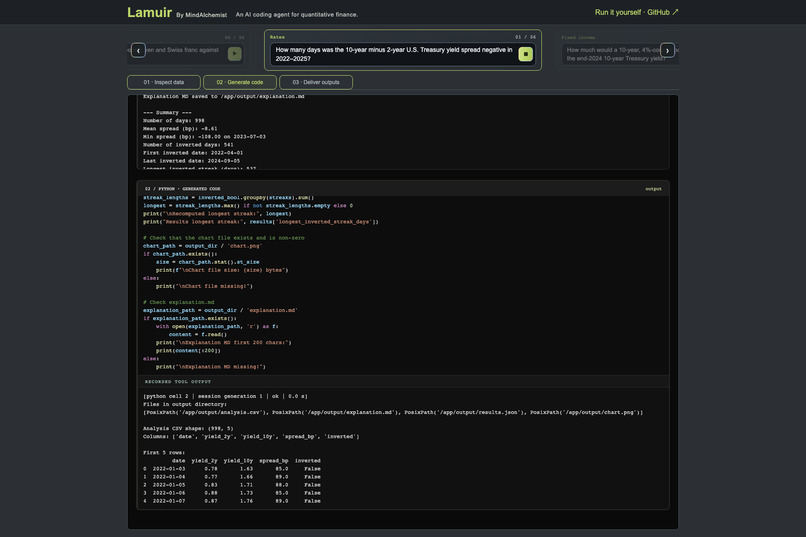This screenshot has height=537, width=806.
Task: Open the 03 · Deliver outputs tab
Action: pyautogui.click(x=316, y=82)
